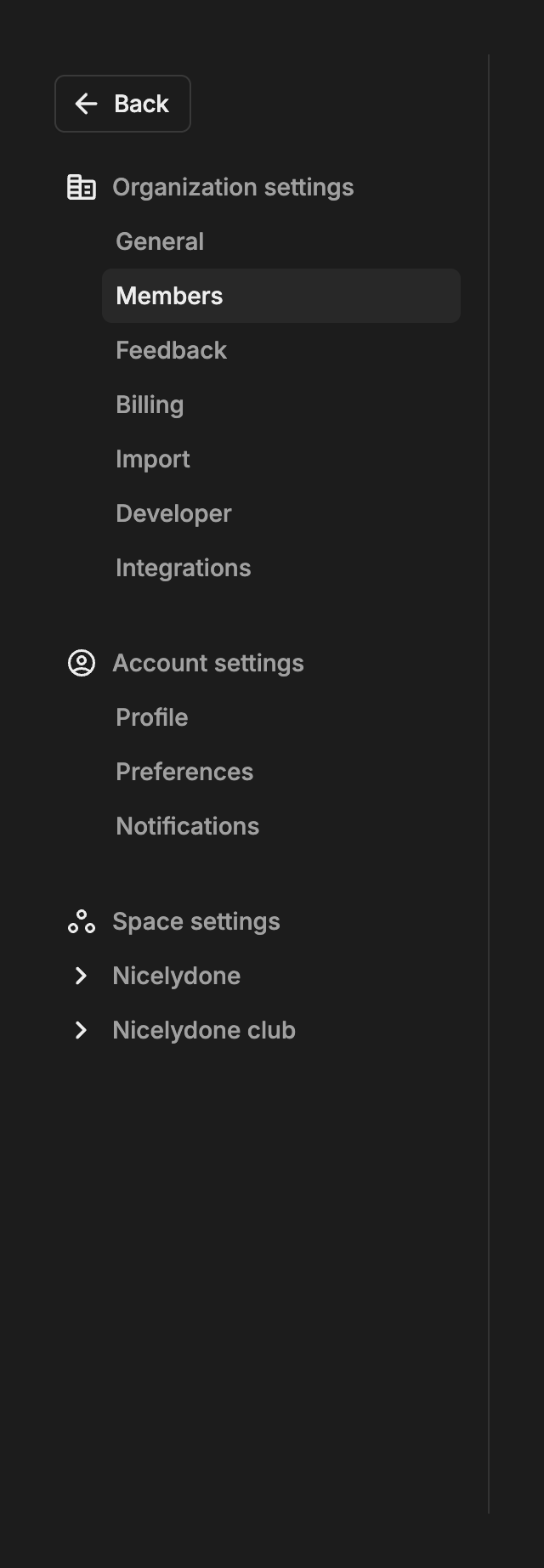Open your Profile settings
544x1568 pixels.
tap(152, 717)
